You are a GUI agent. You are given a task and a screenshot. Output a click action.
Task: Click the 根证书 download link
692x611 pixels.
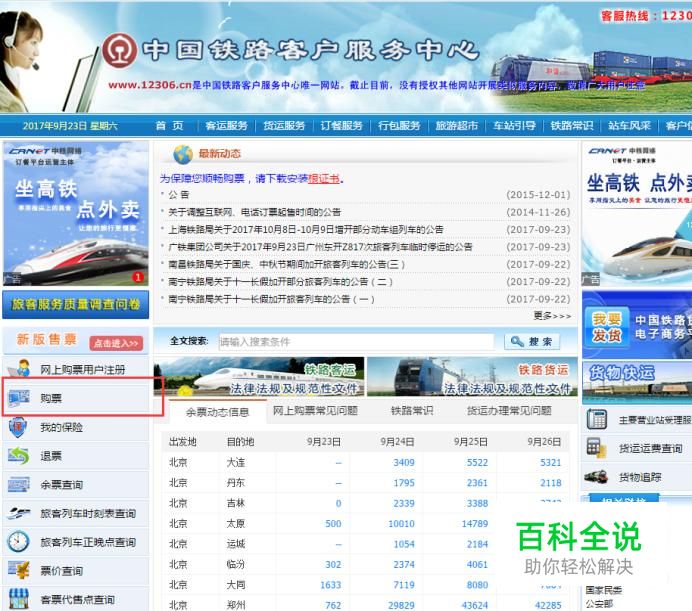click(324, 178)
